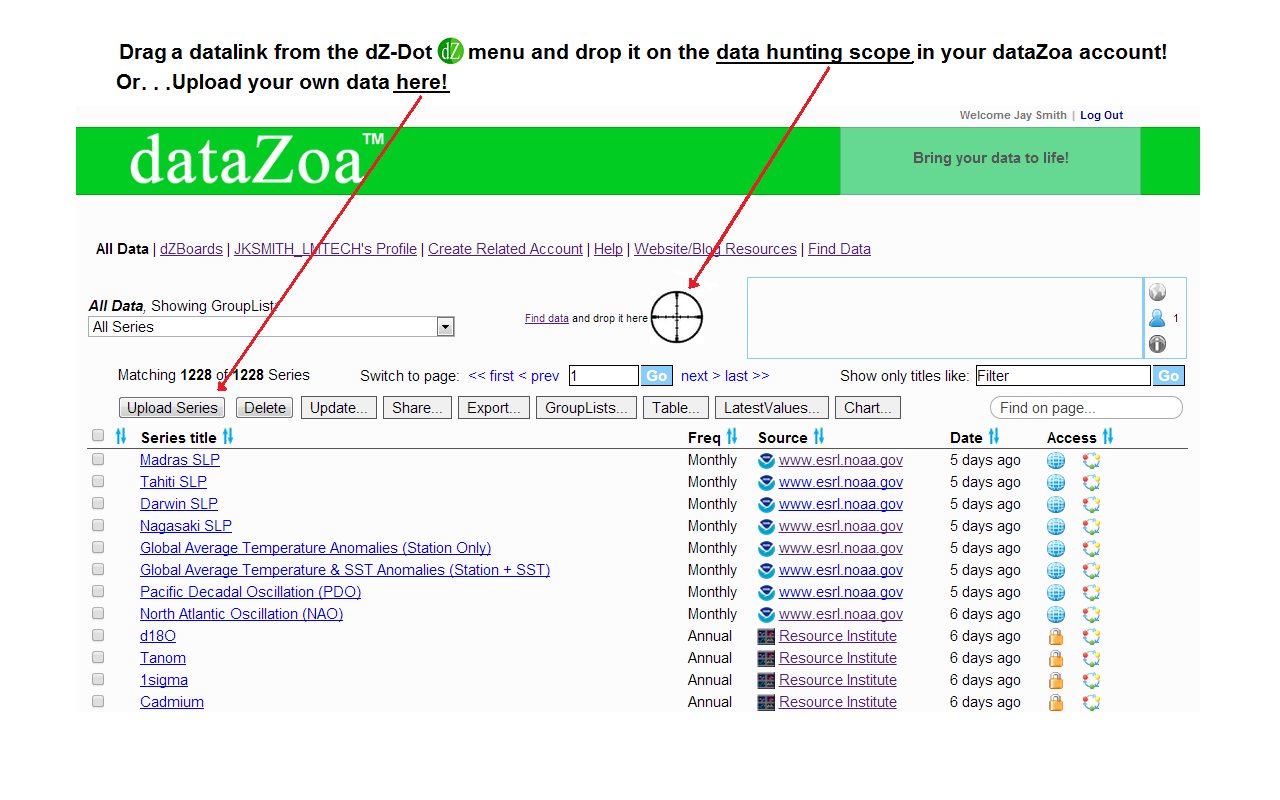Click the Series title sort arrows
This screenshot has width=1280, height=800.
tap(228, 436)
